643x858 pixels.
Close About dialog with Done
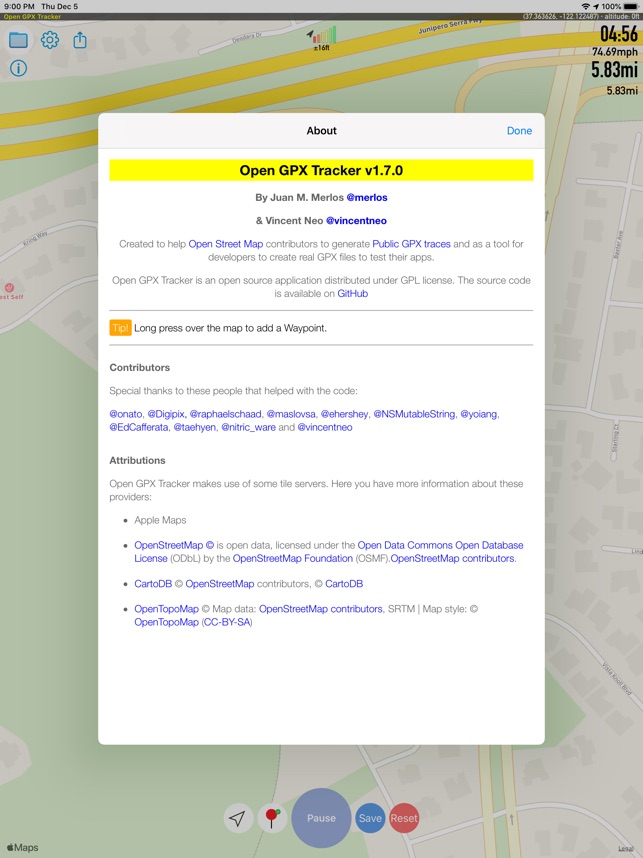(x=519, y=131)
